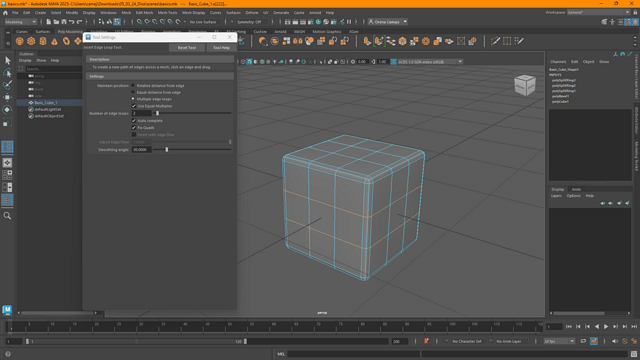
Task: Select the arrow Select tool
Action: pyautogui.click(x=7, y=60)
